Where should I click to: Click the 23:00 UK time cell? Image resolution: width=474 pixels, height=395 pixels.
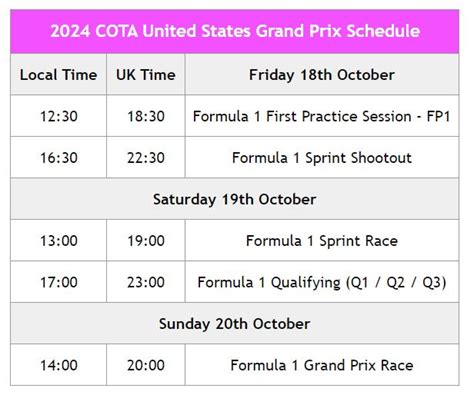146,282
